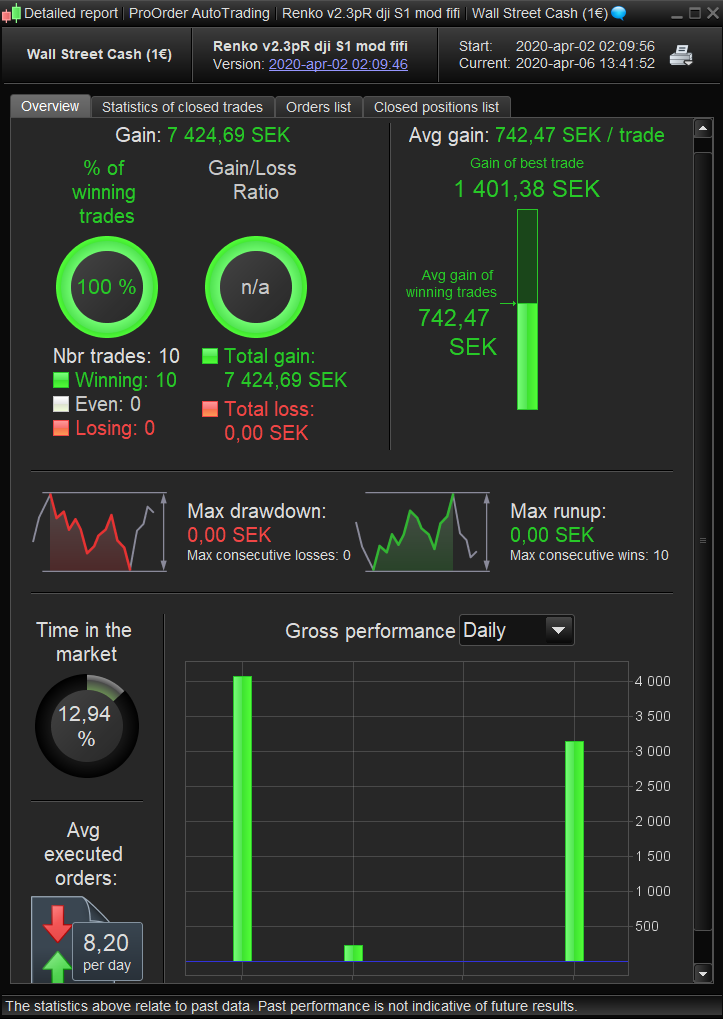Viewport: 723px width, 1019px height.
Task: Open the Orders list tab
Action: (x=318, y=107)
